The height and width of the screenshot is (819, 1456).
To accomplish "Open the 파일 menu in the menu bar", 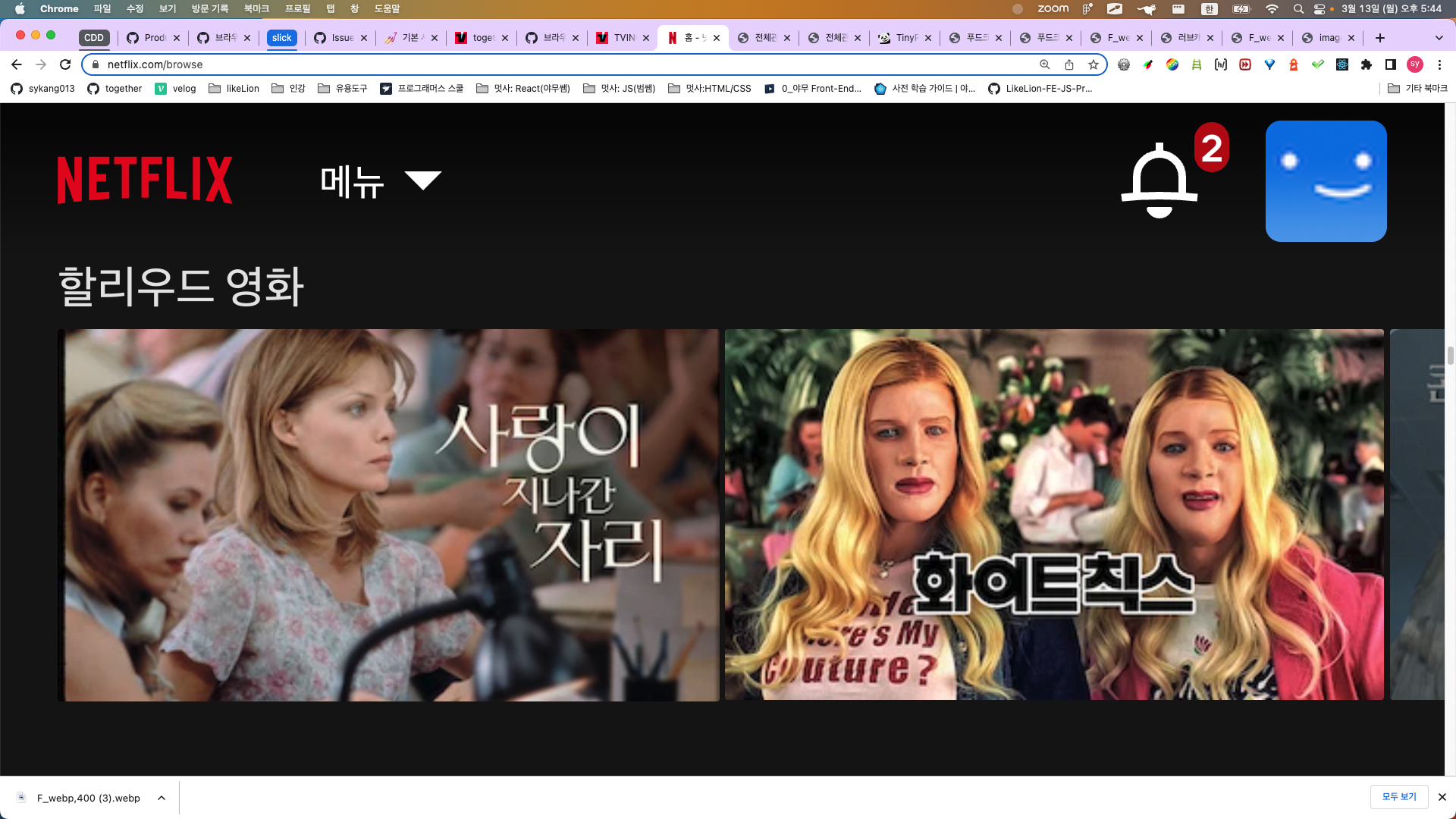I will (102, 8).
